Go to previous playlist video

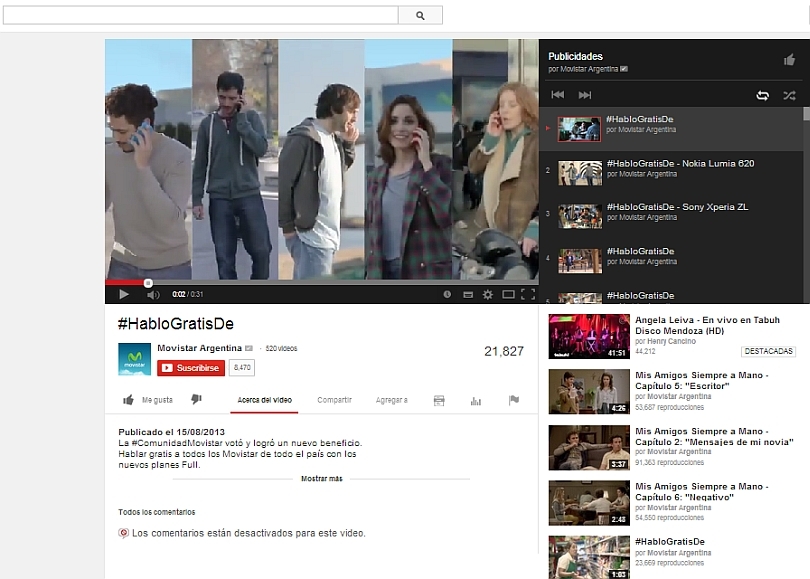[557, 95]
